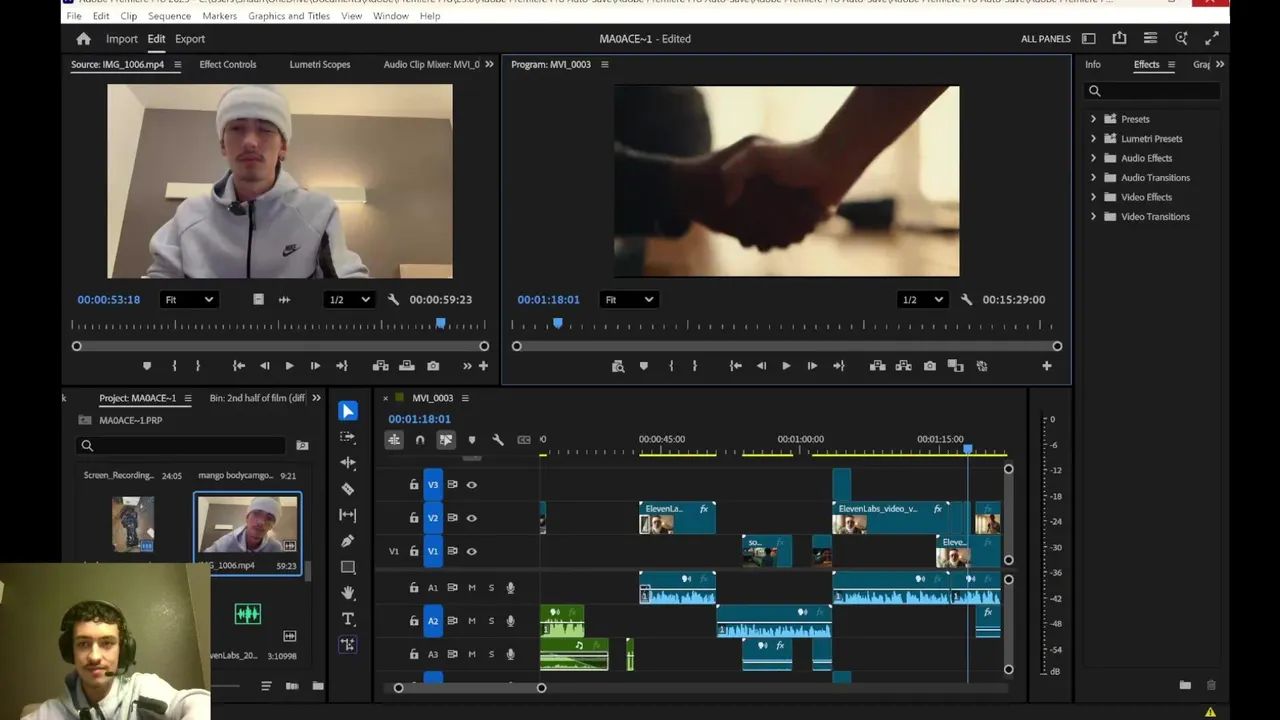Expand Audio Effects folder
This screenshot has width=1280, height=720.
point(1093,158)
